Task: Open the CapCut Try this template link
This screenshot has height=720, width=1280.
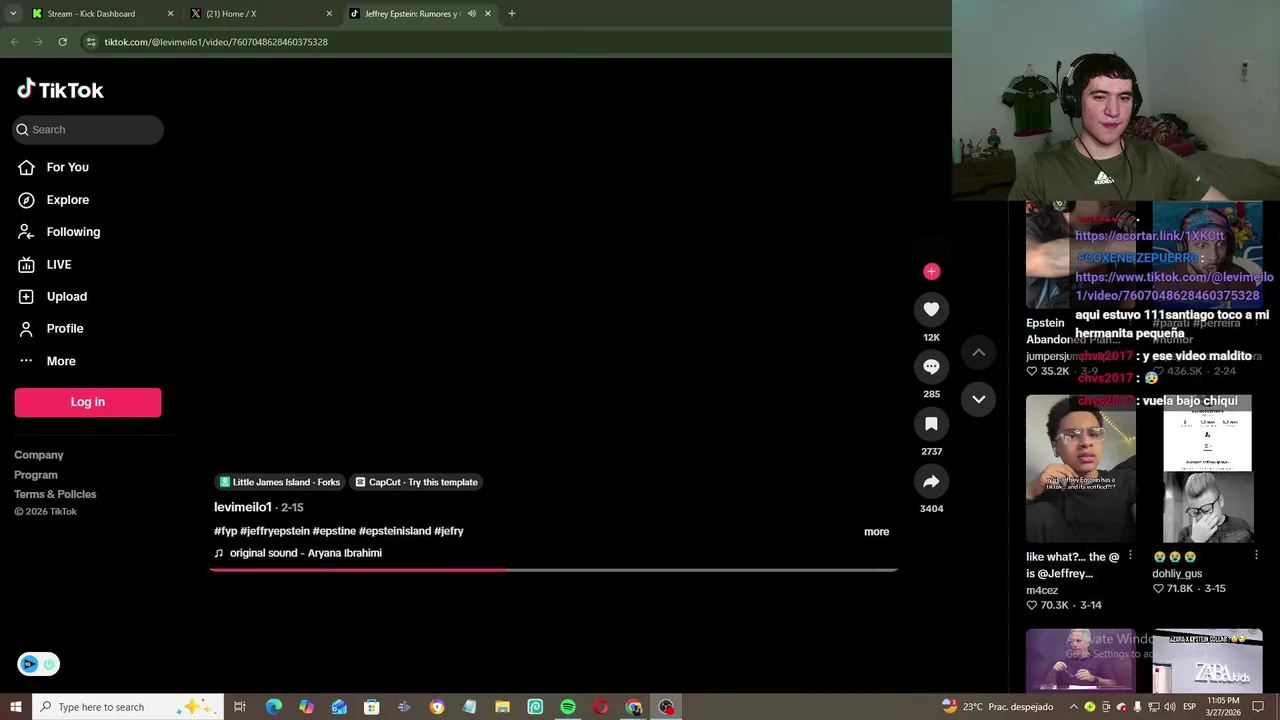Action: pyautogui.click(x=416, y=482)
